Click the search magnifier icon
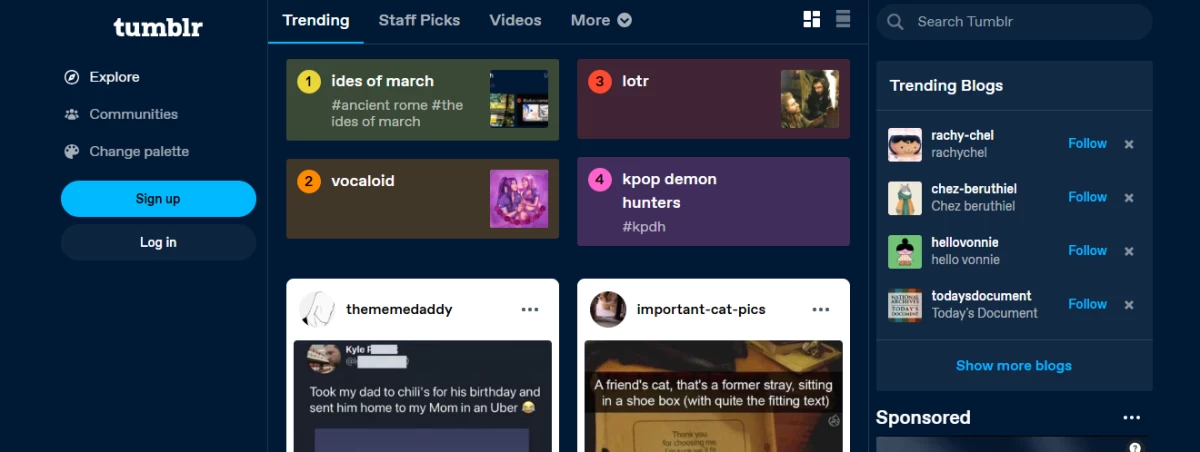This screenshot has height=452, width=1200. pyautogui.click(x=896, y=21)
